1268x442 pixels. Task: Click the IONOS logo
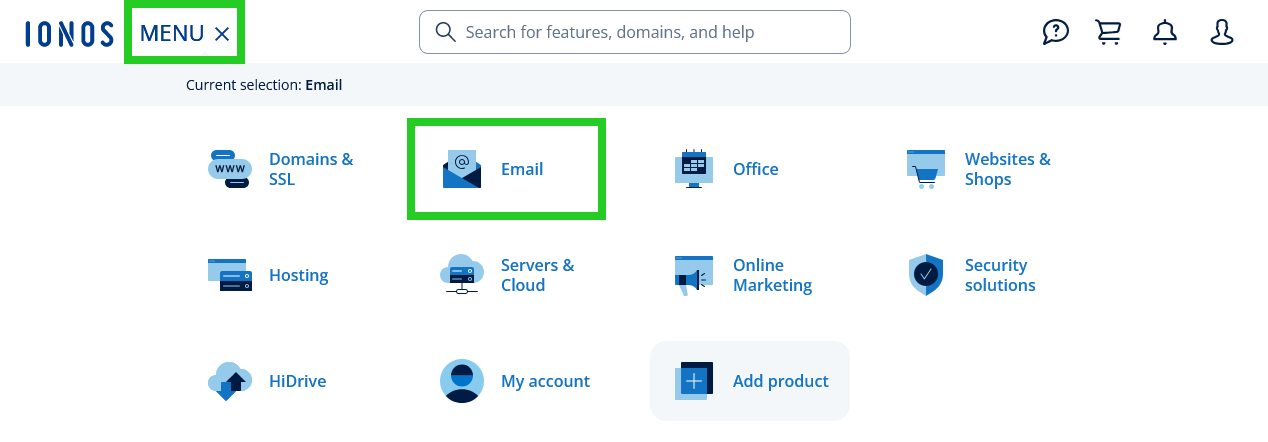click(x=69, y=33)
